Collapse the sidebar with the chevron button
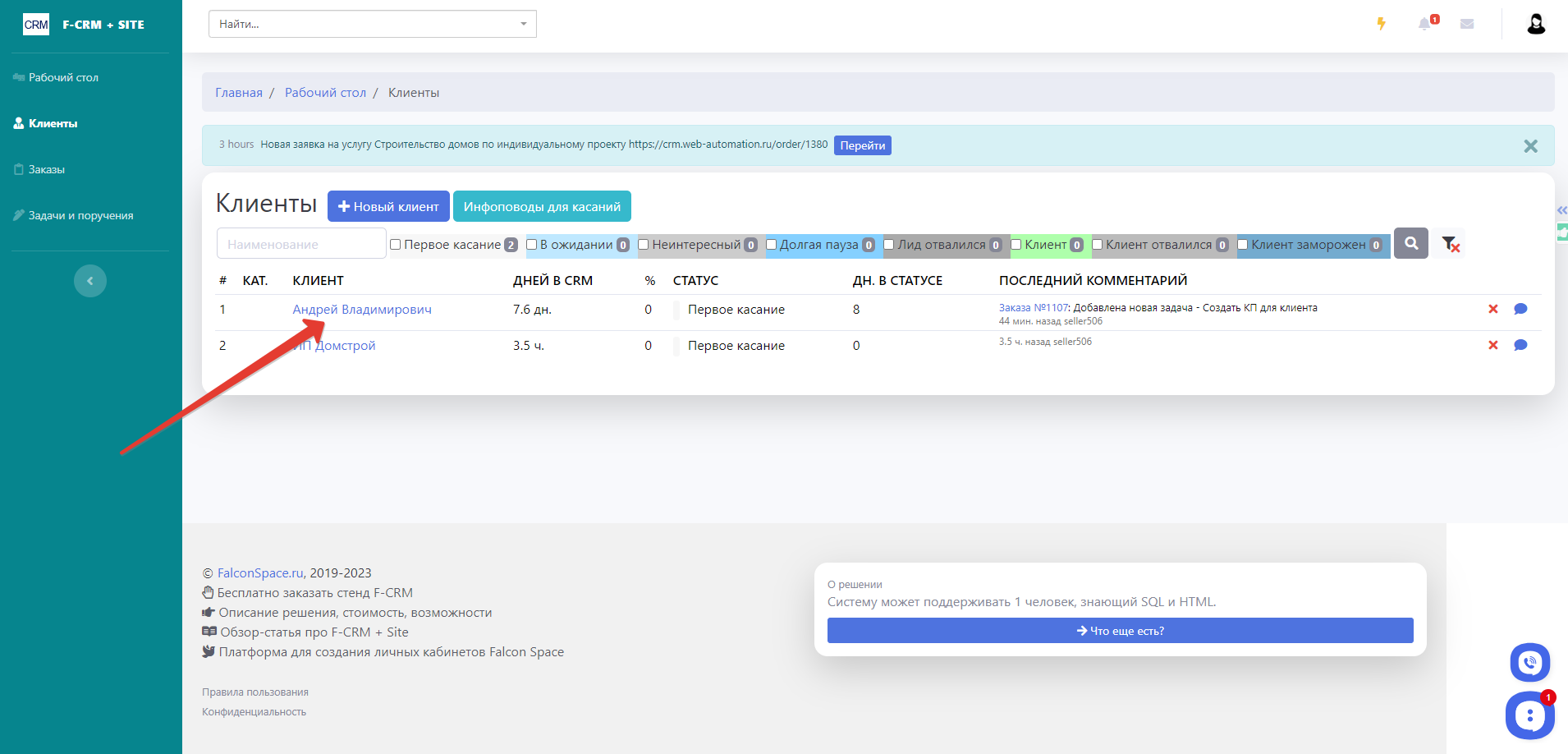This screenshot has height=754, width=1568. click(90, 281)
